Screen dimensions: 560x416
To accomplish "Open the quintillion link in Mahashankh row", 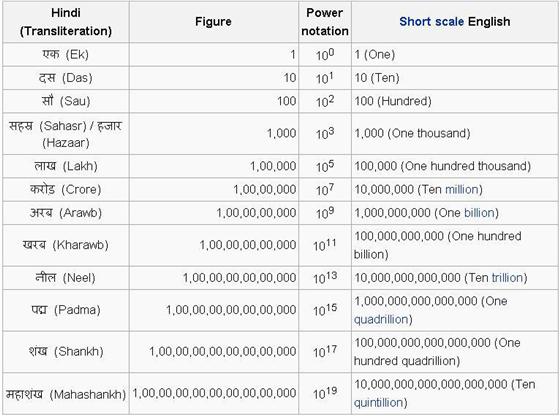I will point(379,403).
